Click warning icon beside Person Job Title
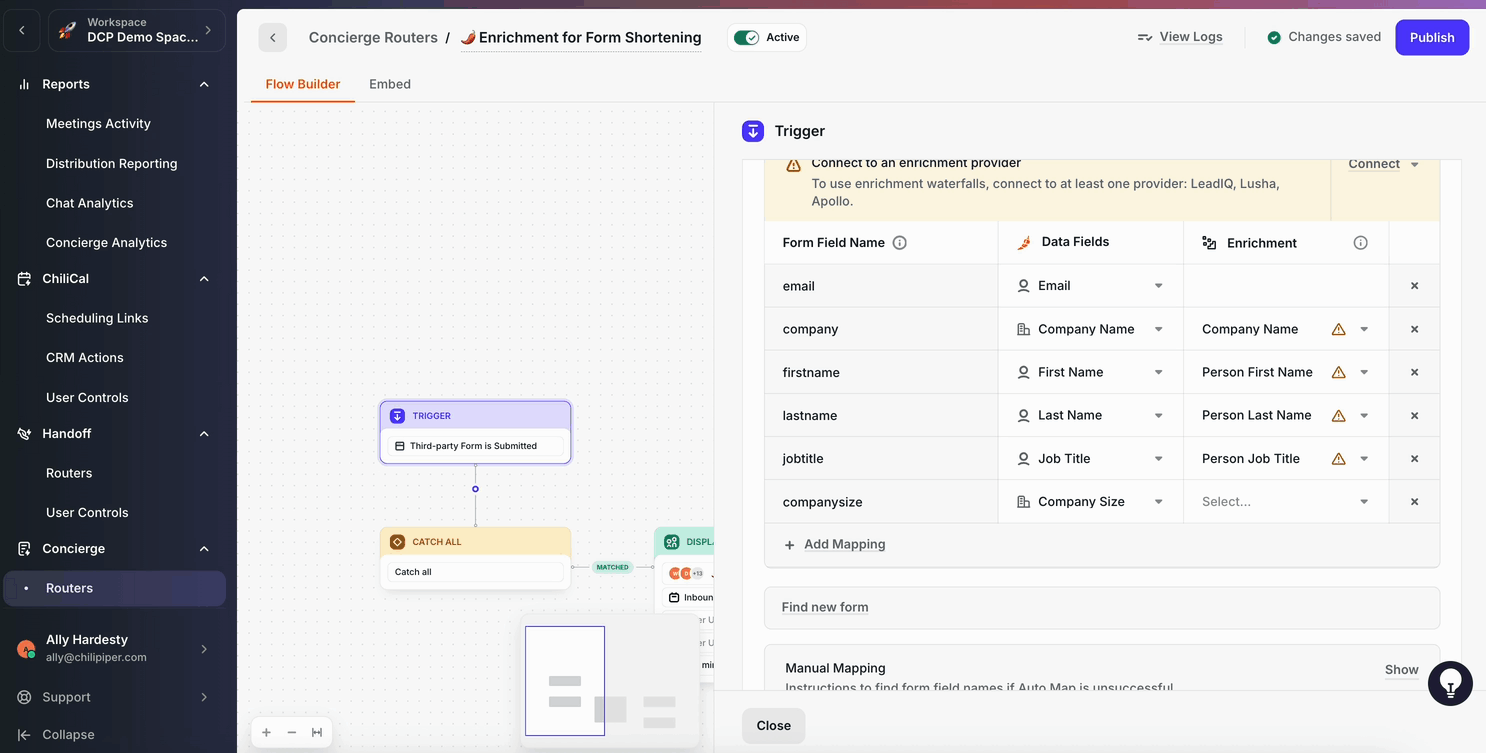This screenshot has width=1486, height=753. click(1338, 458)
